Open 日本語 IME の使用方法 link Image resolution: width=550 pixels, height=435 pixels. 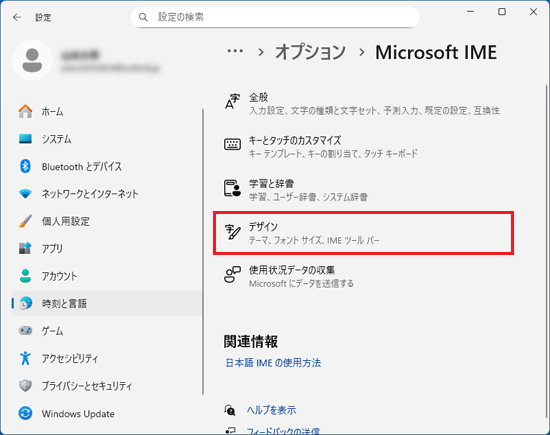coord(273,363)
